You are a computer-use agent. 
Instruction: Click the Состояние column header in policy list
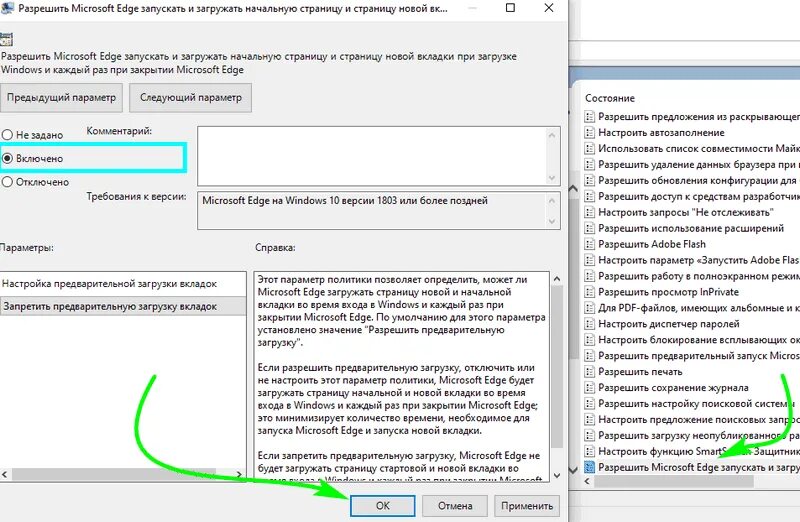tap(610, 98)
